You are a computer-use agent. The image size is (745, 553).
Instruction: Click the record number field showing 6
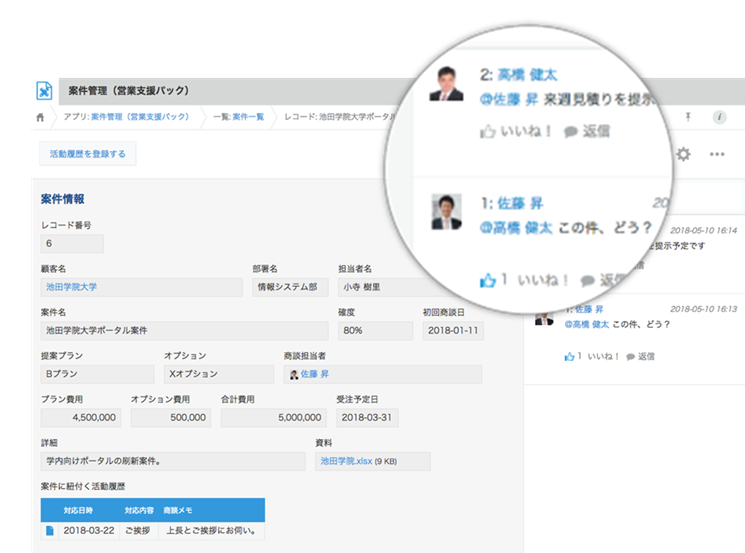72,244
